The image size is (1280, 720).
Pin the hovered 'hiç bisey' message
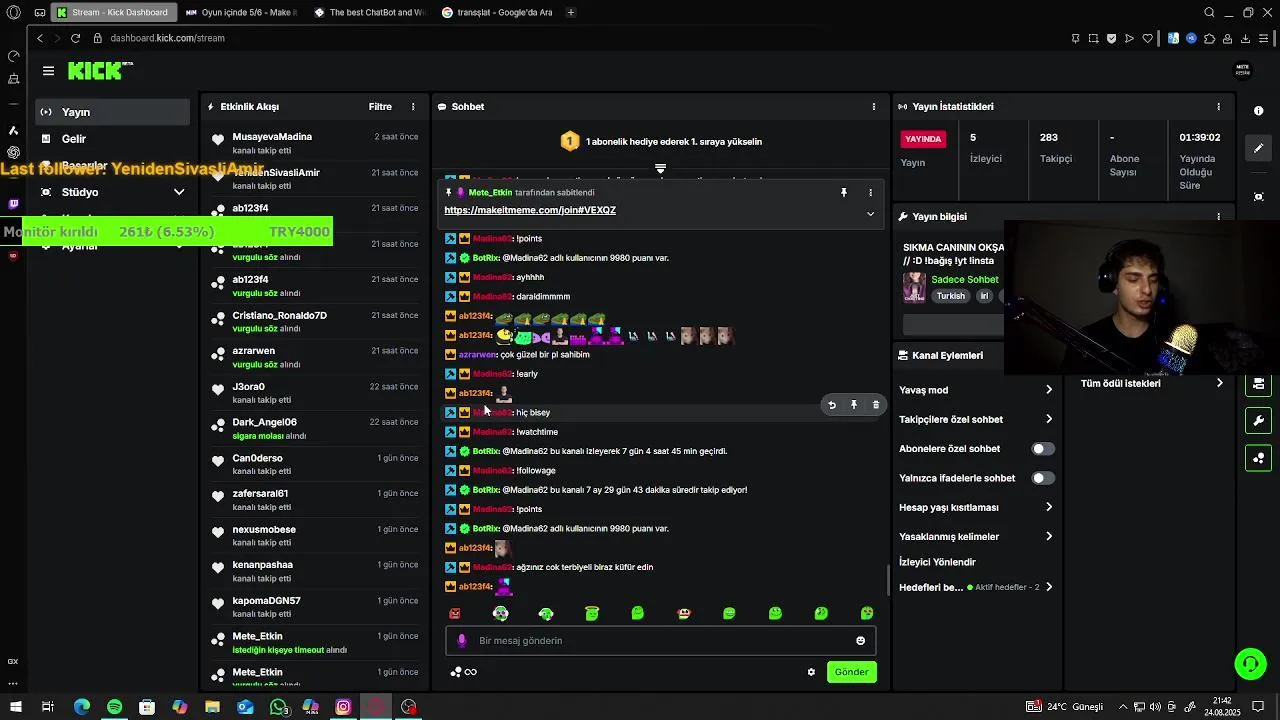pyautogui.click(x=854, y=405)
